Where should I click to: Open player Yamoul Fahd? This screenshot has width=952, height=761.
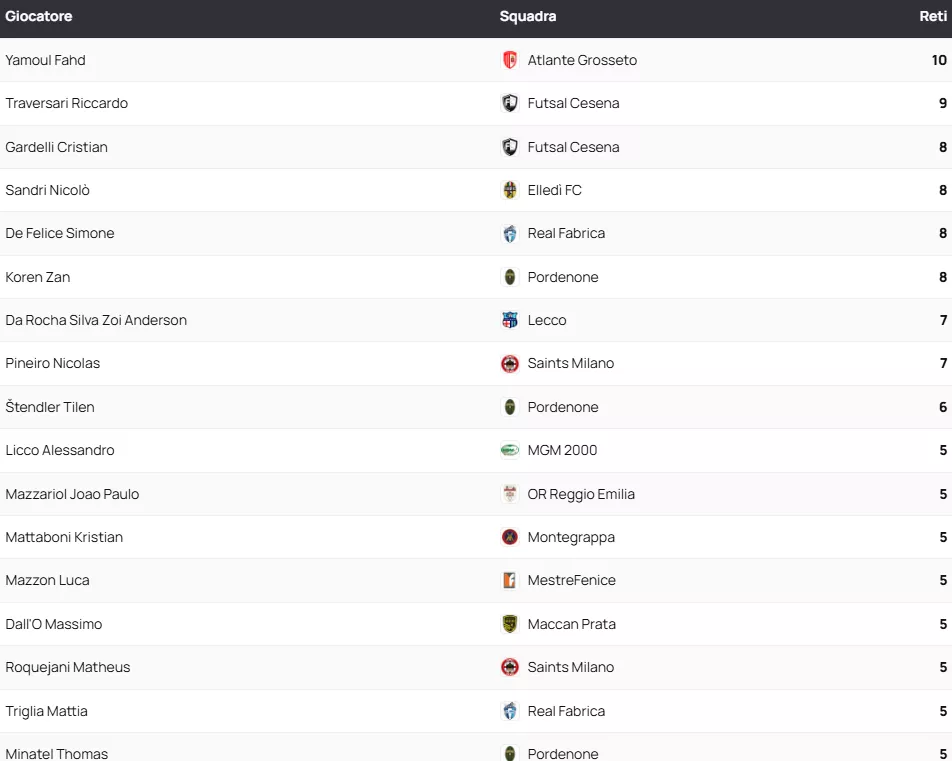[45, 60]
